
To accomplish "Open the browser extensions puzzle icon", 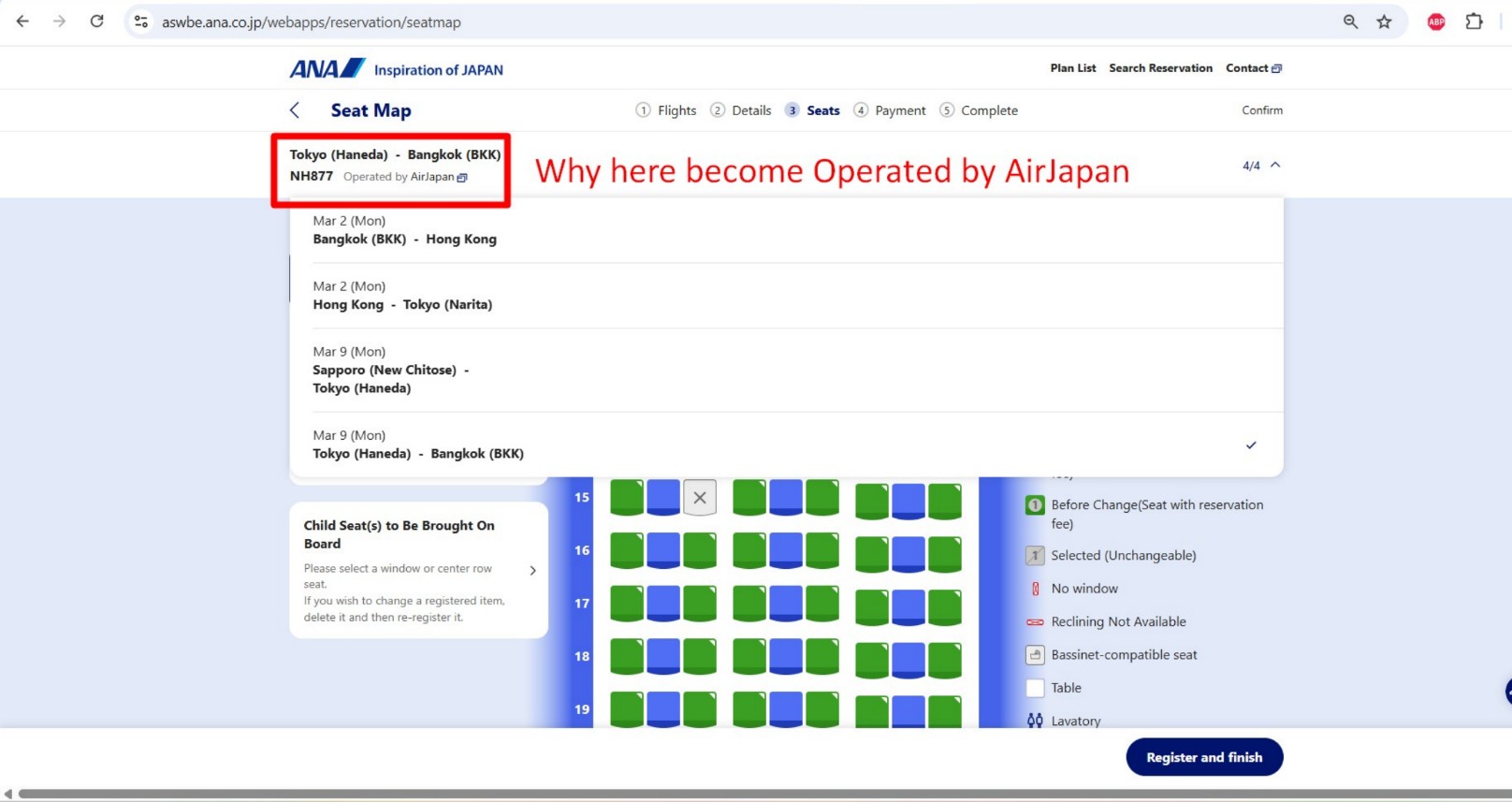I will point(1474,22).
